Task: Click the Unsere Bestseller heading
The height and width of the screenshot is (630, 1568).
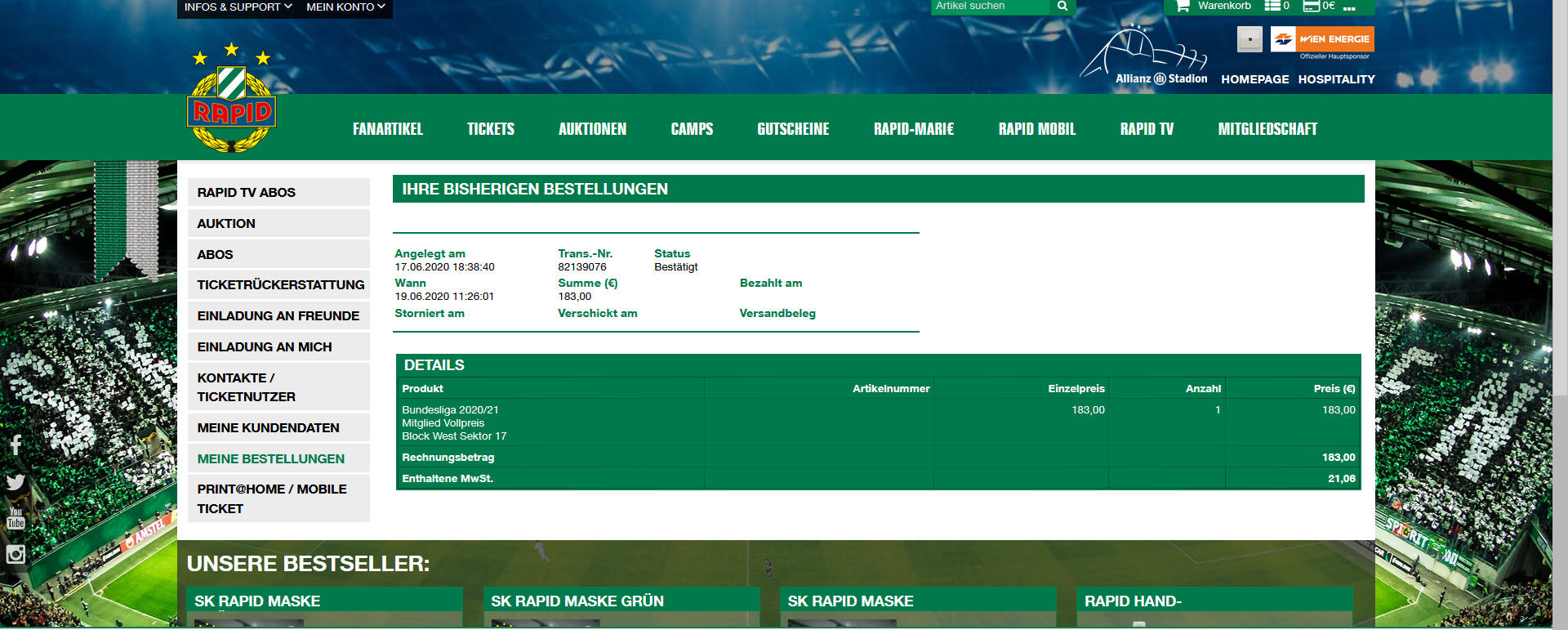Action: click(308, 564)
